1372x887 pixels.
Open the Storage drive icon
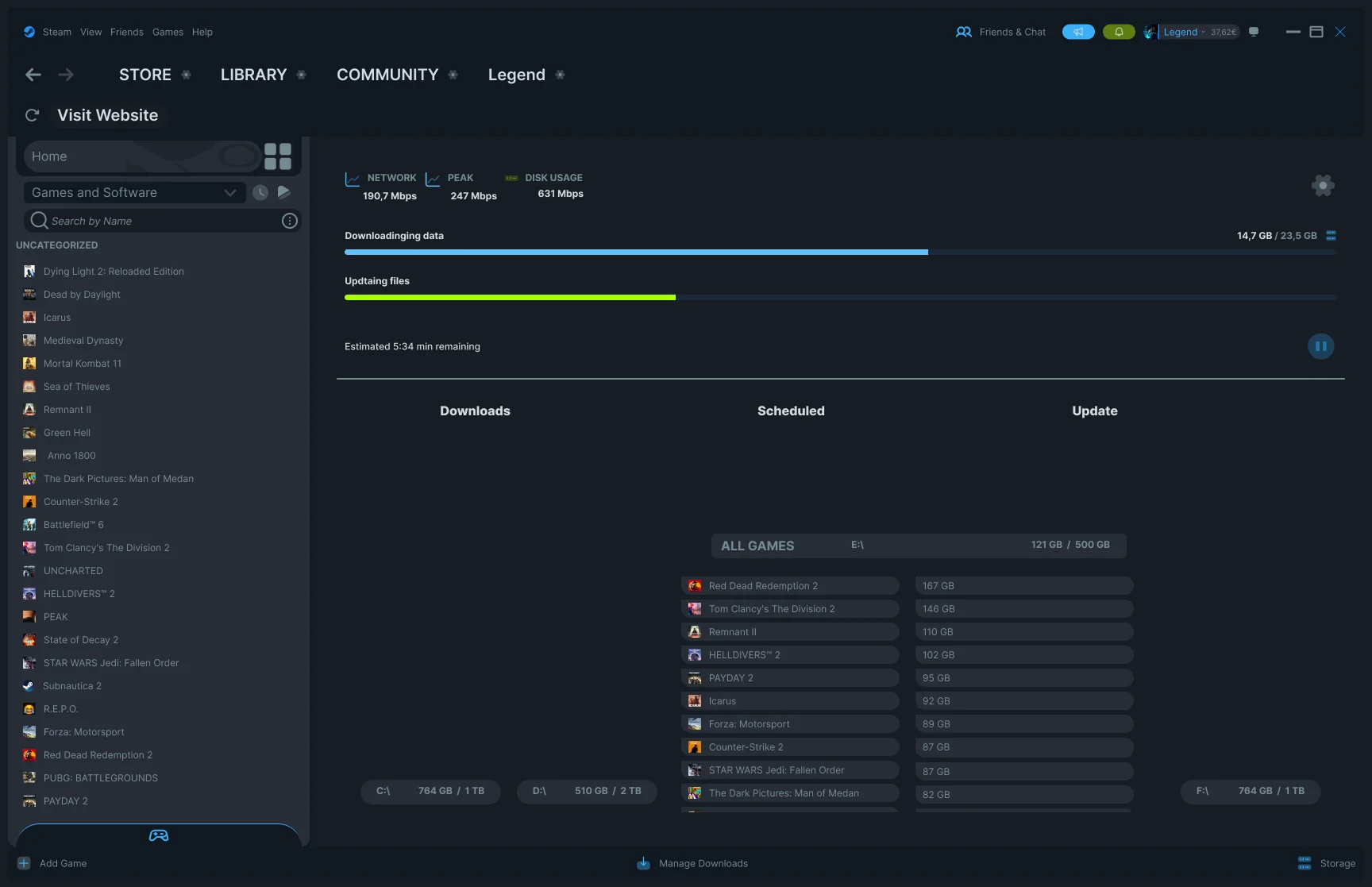pyautogui.click(x=1305, y=863)
